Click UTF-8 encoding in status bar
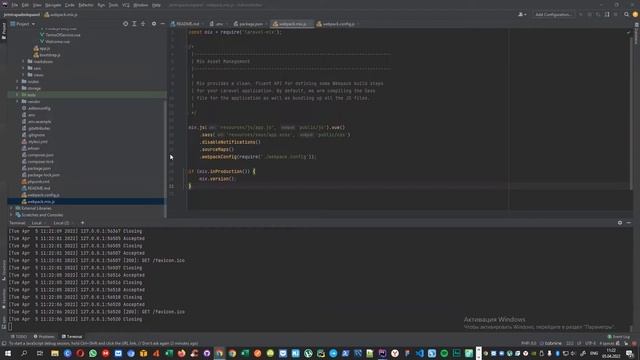Screen dimensions: 640x360 [x=591, y=343]
